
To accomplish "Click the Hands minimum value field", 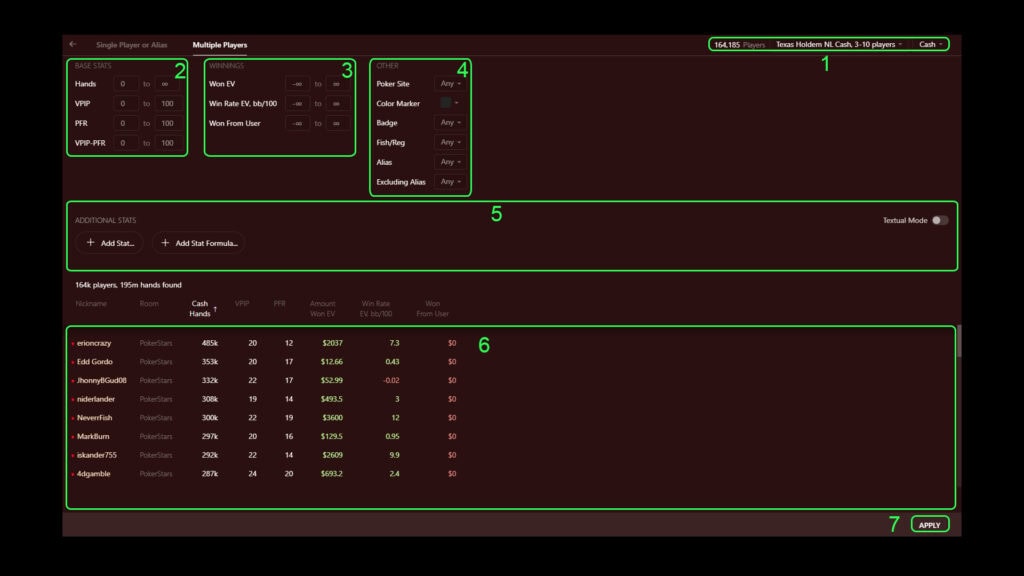I will 126,84.
